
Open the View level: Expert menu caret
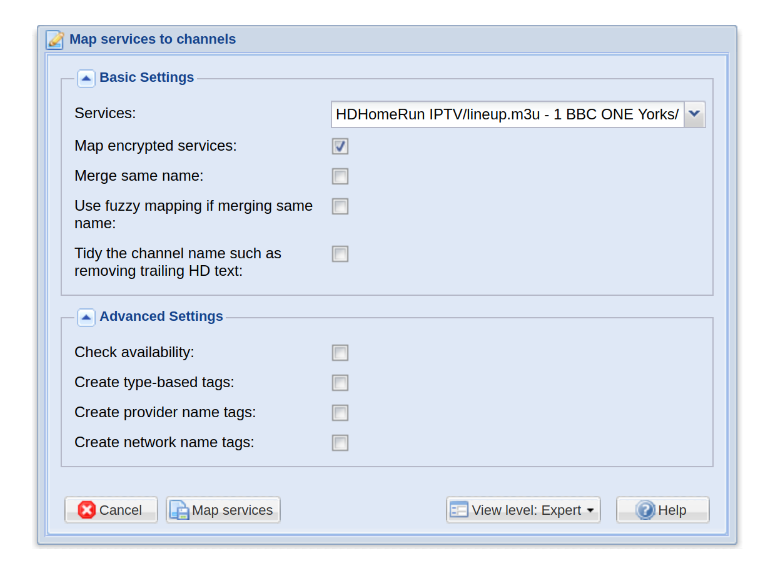pyautogui.click(x=590, y=511)
